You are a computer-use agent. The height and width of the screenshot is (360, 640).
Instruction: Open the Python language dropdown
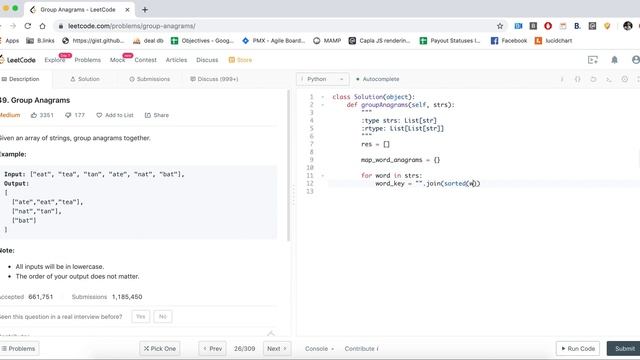[322, 79]
